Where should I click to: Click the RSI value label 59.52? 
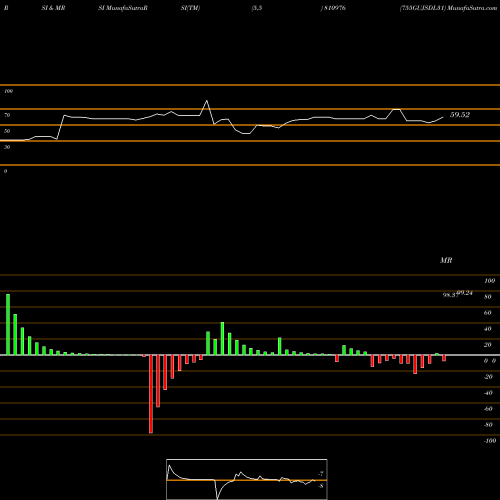460,115
